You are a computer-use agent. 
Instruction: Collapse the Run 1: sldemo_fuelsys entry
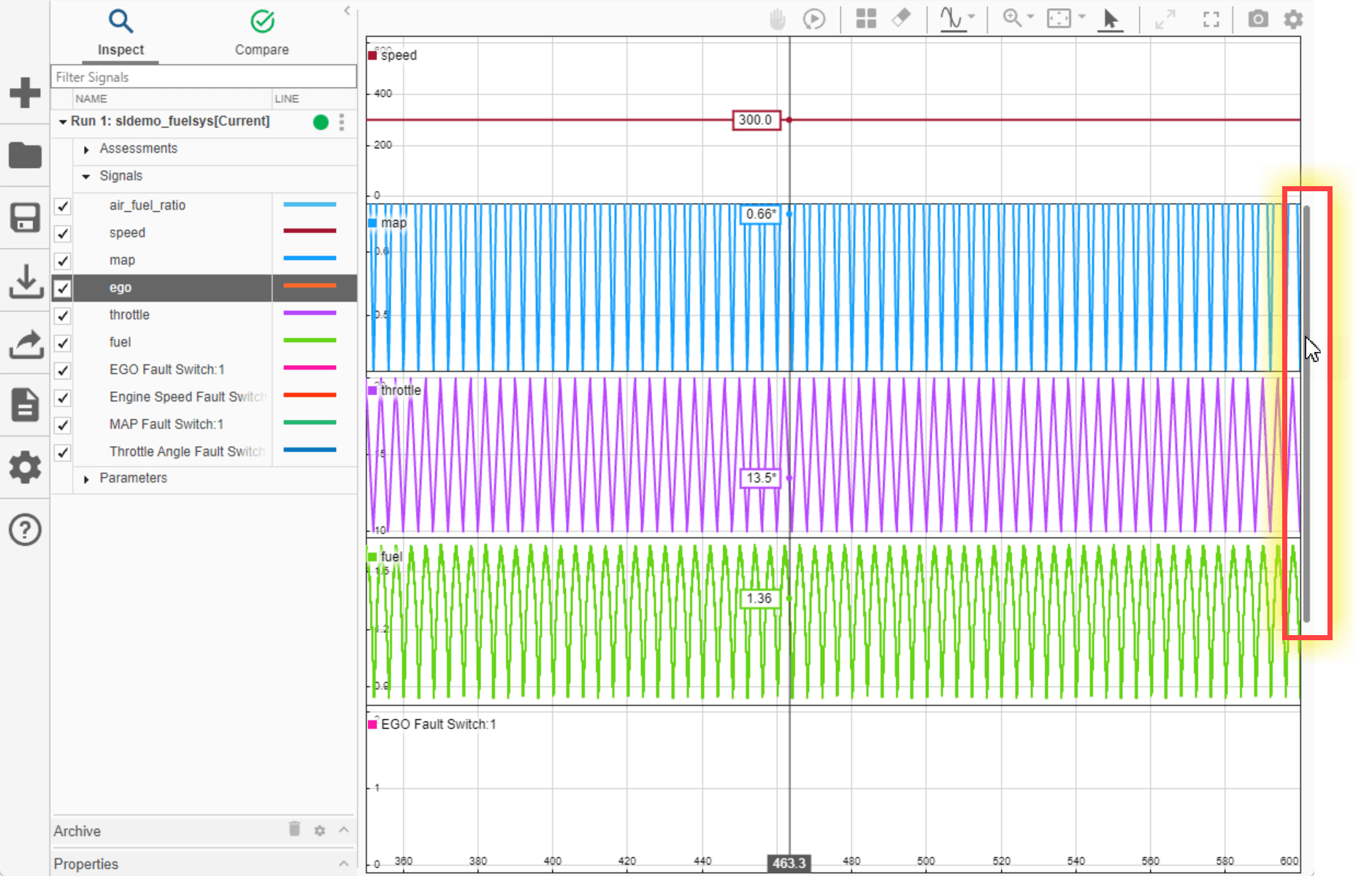(x=63, y=121)
